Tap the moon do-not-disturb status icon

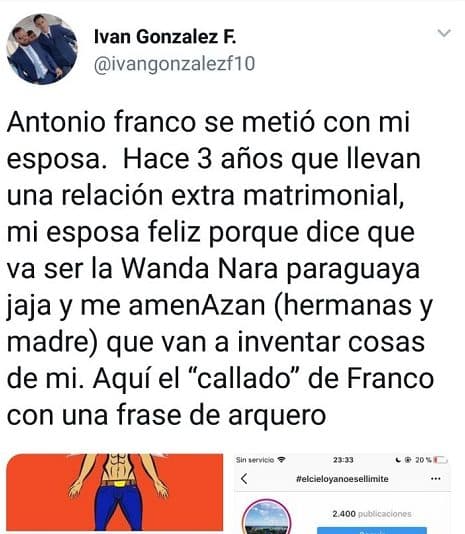(398, 460)
